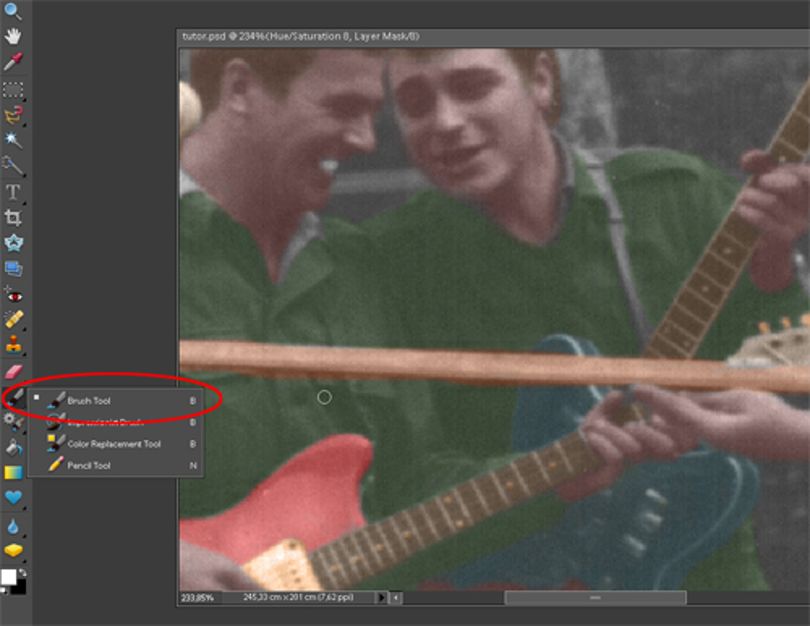This screenshot has width=810, height=626.
Task: Select the Zoom tool magnifier icon
Action: 12,11
